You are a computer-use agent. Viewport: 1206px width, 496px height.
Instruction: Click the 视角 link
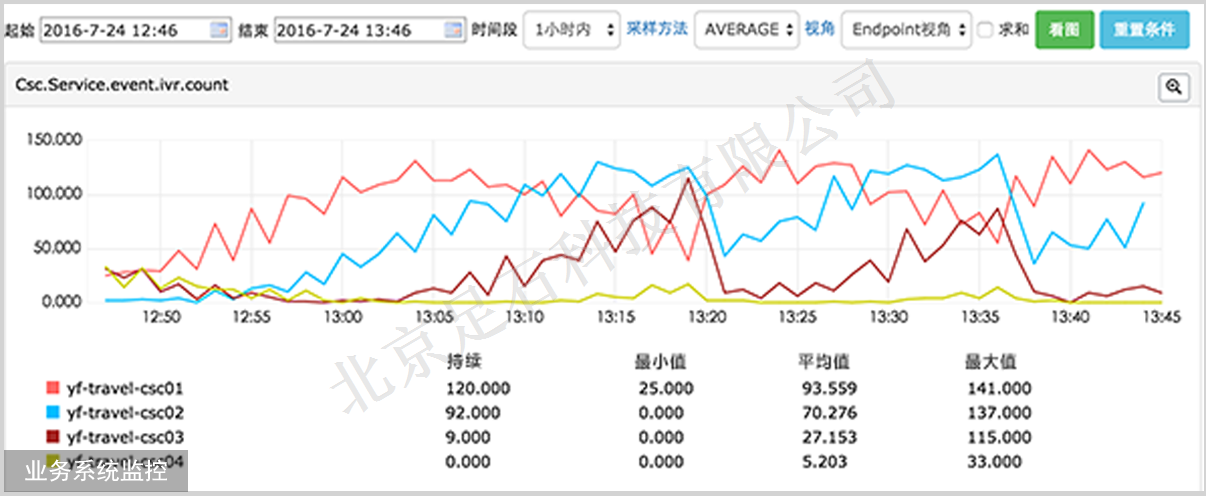tap(820, 29)
